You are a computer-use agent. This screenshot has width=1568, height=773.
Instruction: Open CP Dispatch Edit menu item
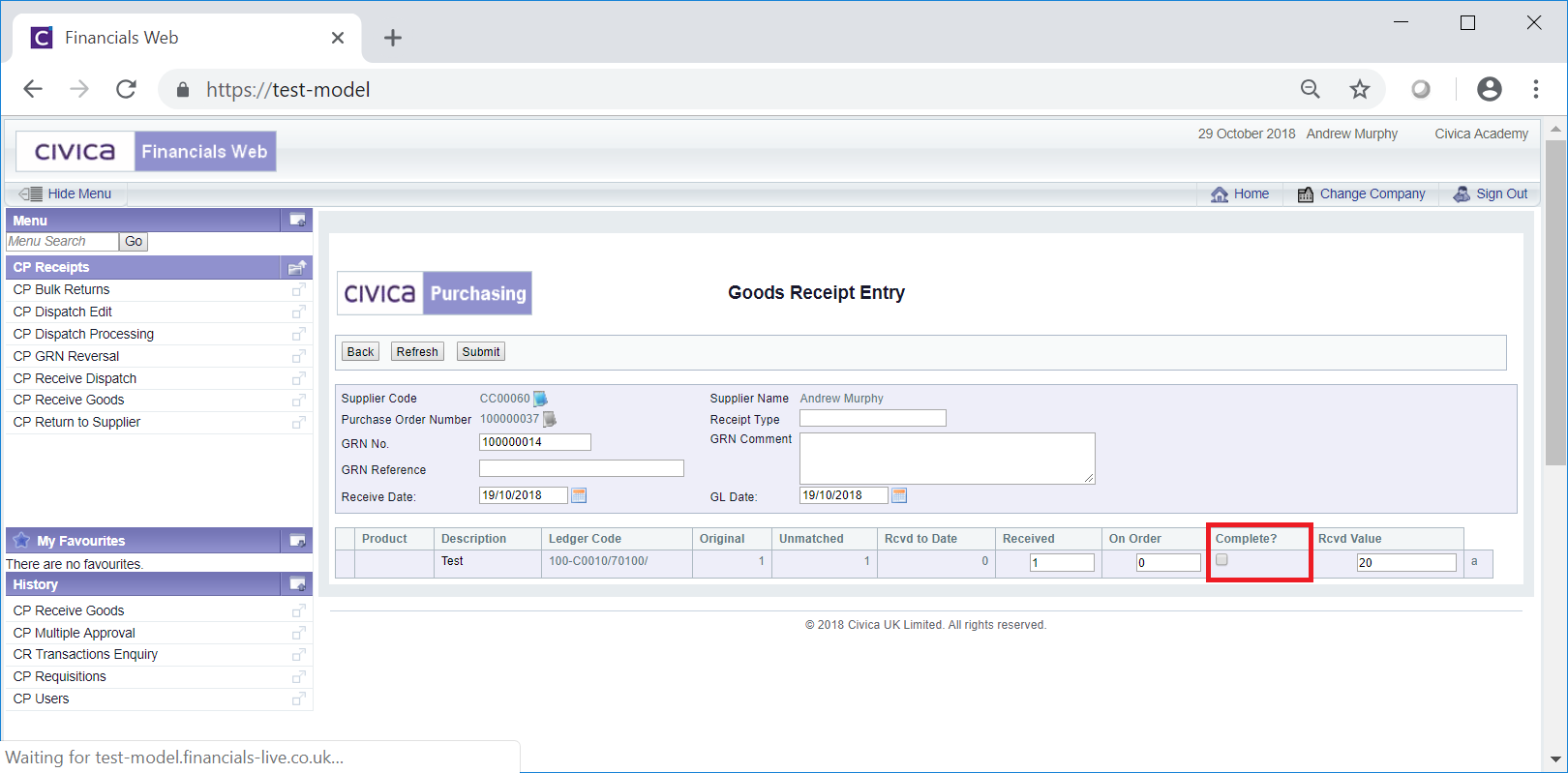tap(63, 312)
